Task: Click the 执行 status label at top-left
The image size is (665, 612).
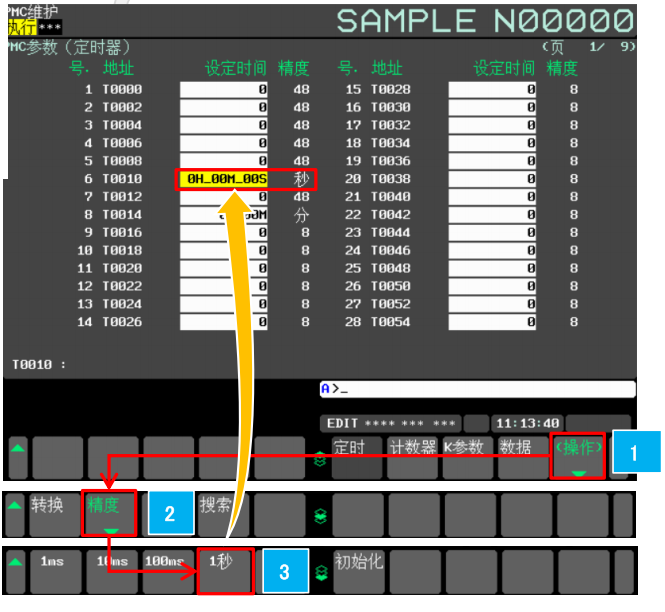Action: point(22,28)
